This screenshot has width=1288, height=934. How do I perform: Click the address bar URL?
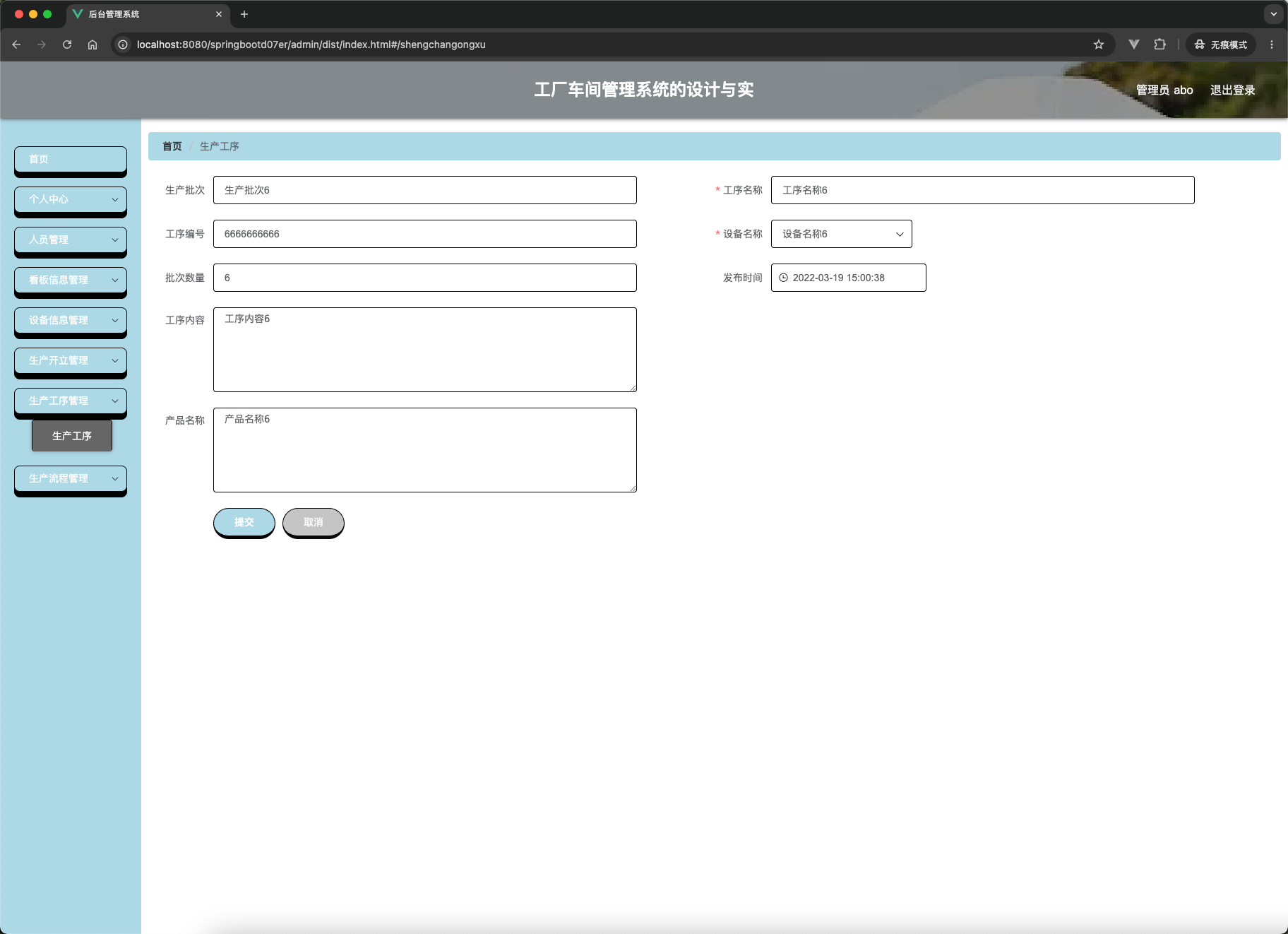click(311, 45)
